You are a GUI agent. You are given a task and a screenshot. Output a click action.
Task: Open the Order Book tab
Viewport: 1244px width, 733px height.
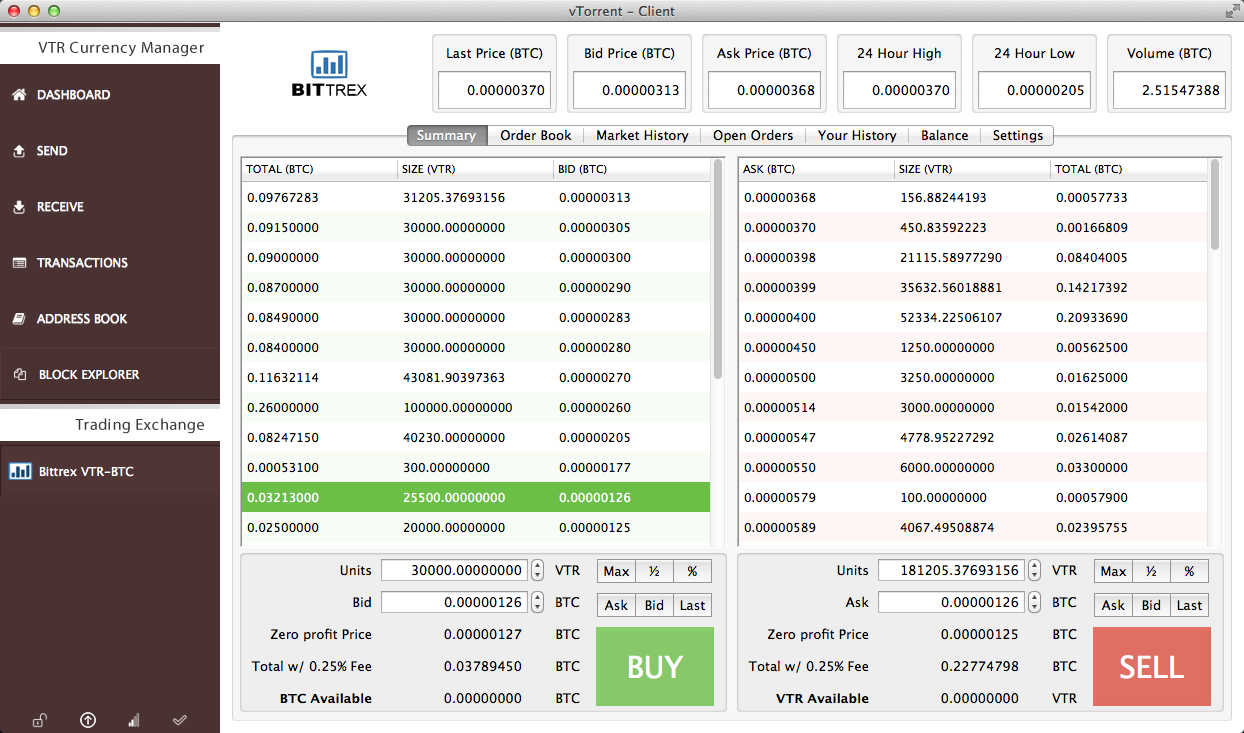536,135
